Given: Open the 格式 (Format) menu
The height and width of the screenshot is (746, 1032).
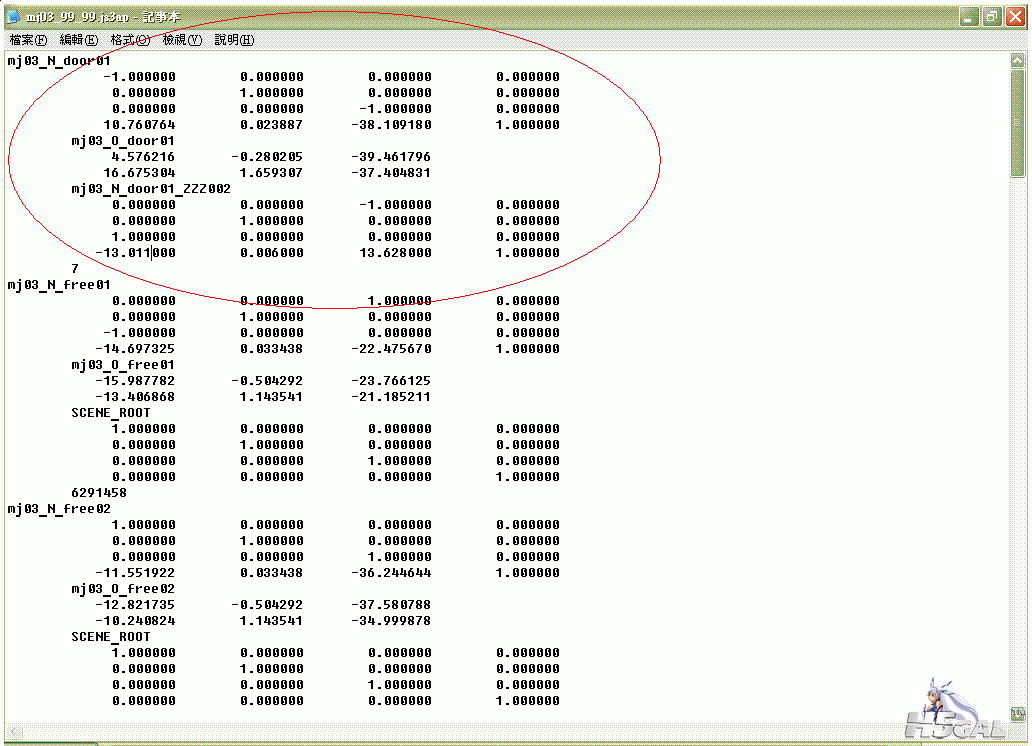Looking at the screenshot, I should [130, 40].
